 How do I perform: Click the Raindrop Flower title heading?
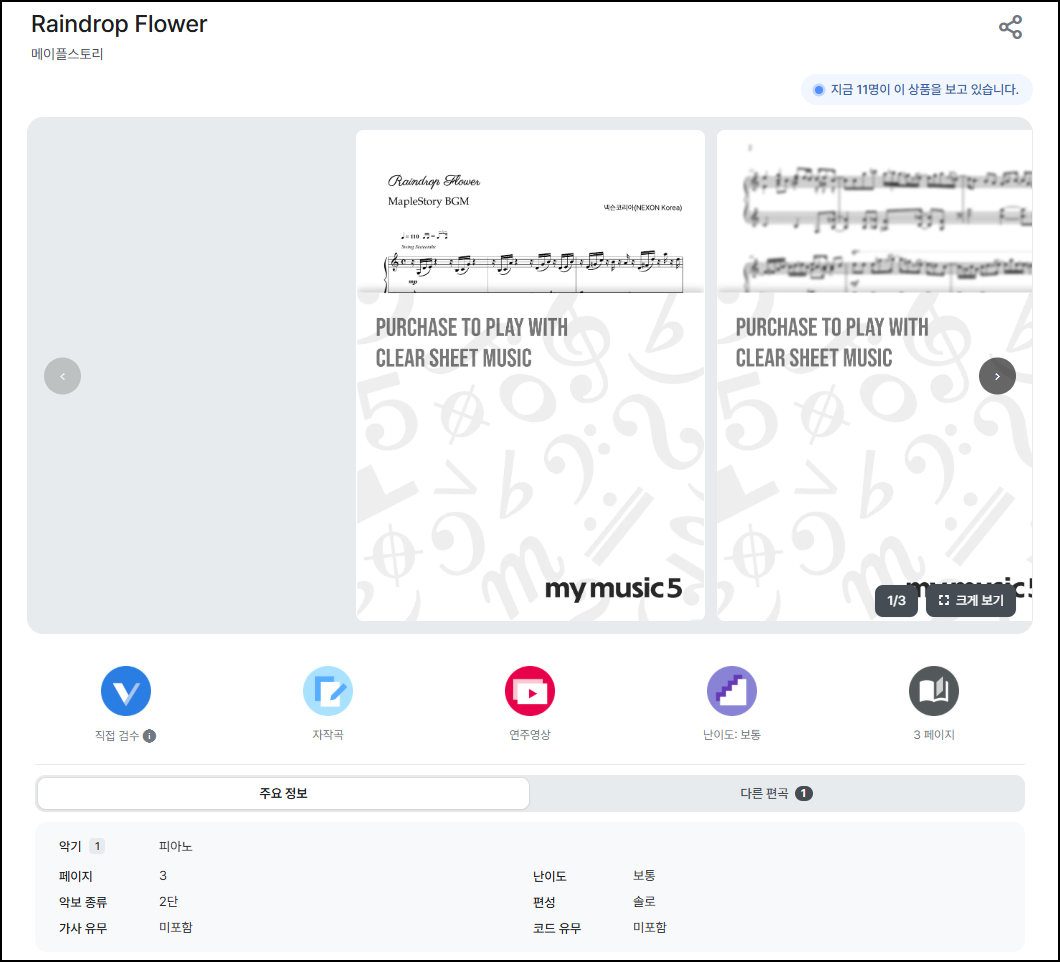(x=119, y=24)
